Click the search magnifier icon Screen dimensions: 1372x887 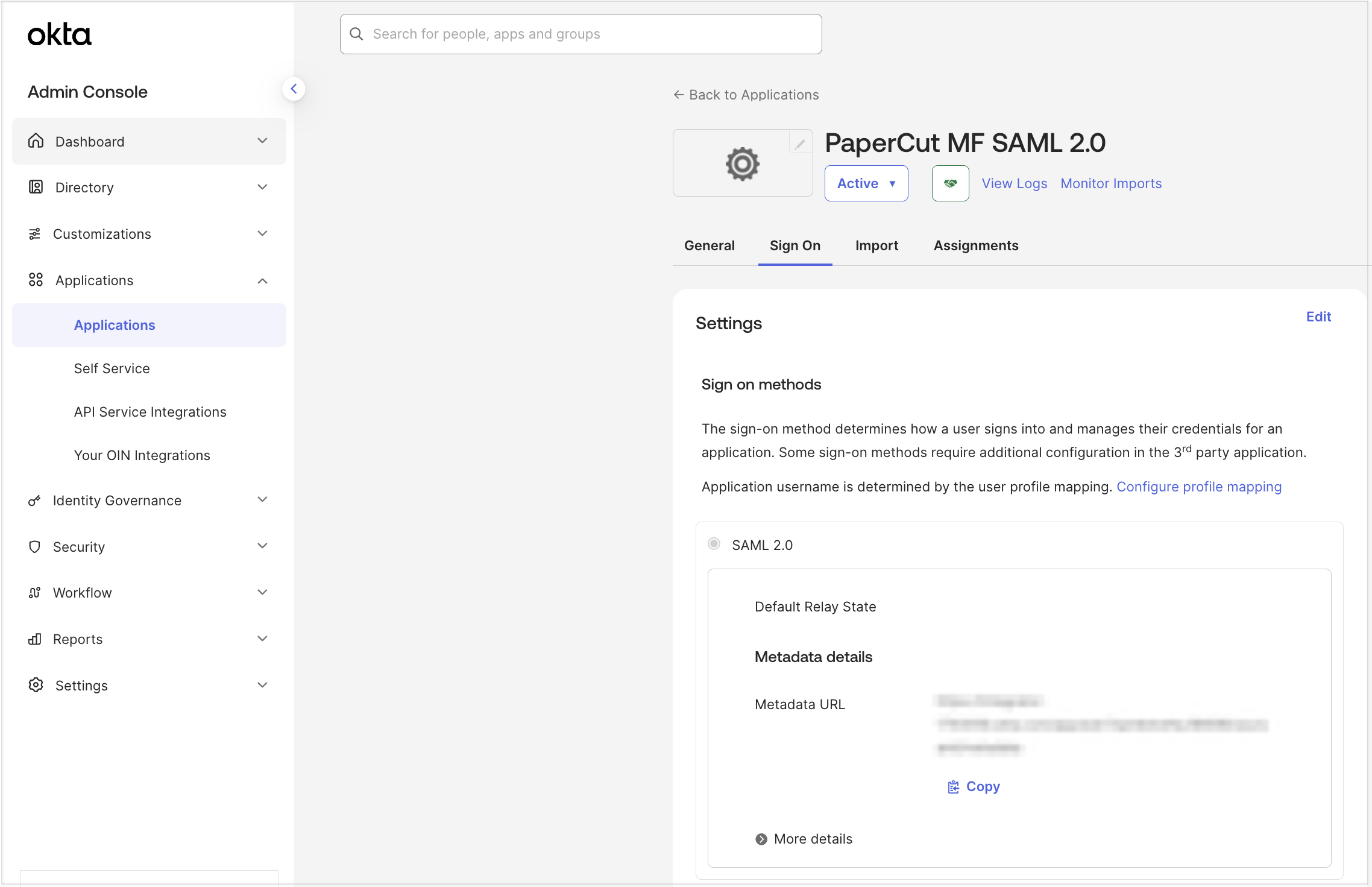tap(357, 34)
